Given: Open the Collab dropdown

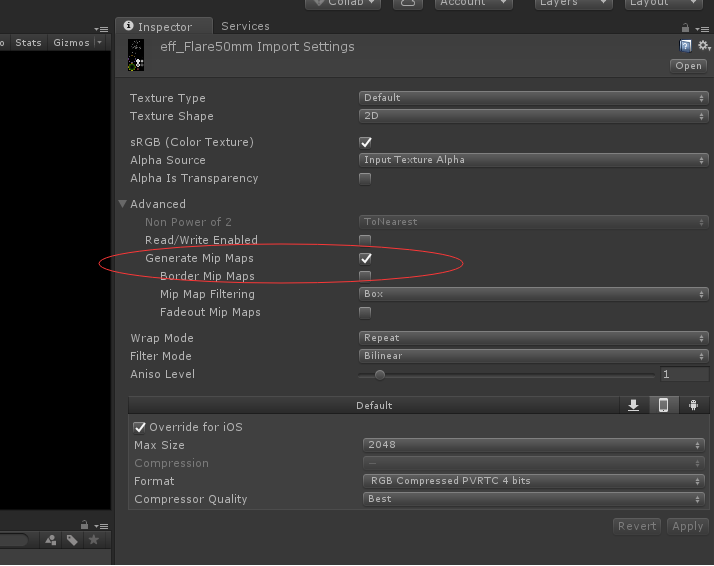Looking at the screenshot, I should pyautogui.click(x=343, y=4).
